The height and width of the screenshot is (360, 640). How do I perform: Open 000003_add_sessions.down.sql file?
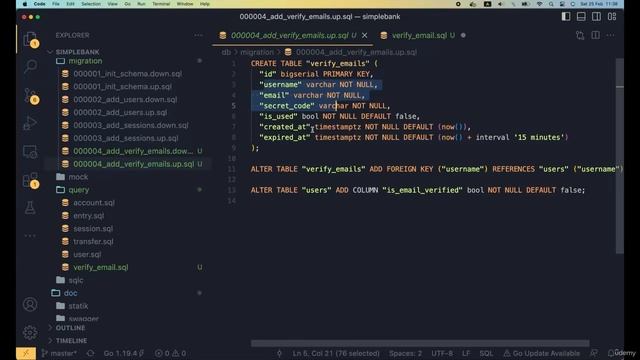point(131,125)
